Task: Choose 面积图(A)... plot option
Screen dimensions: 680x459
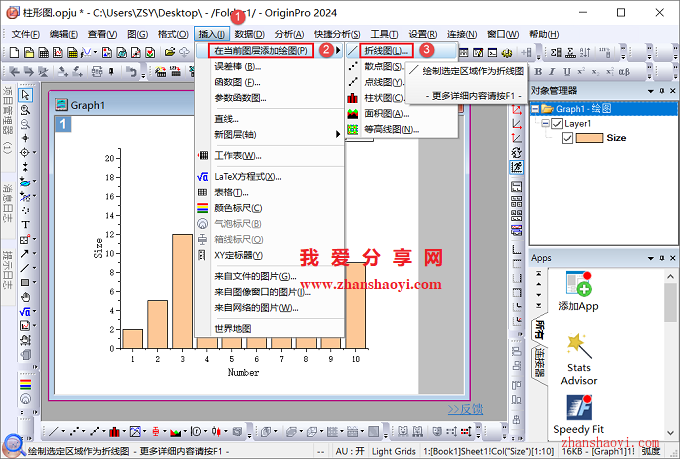Action: click(x=401, y=113)
